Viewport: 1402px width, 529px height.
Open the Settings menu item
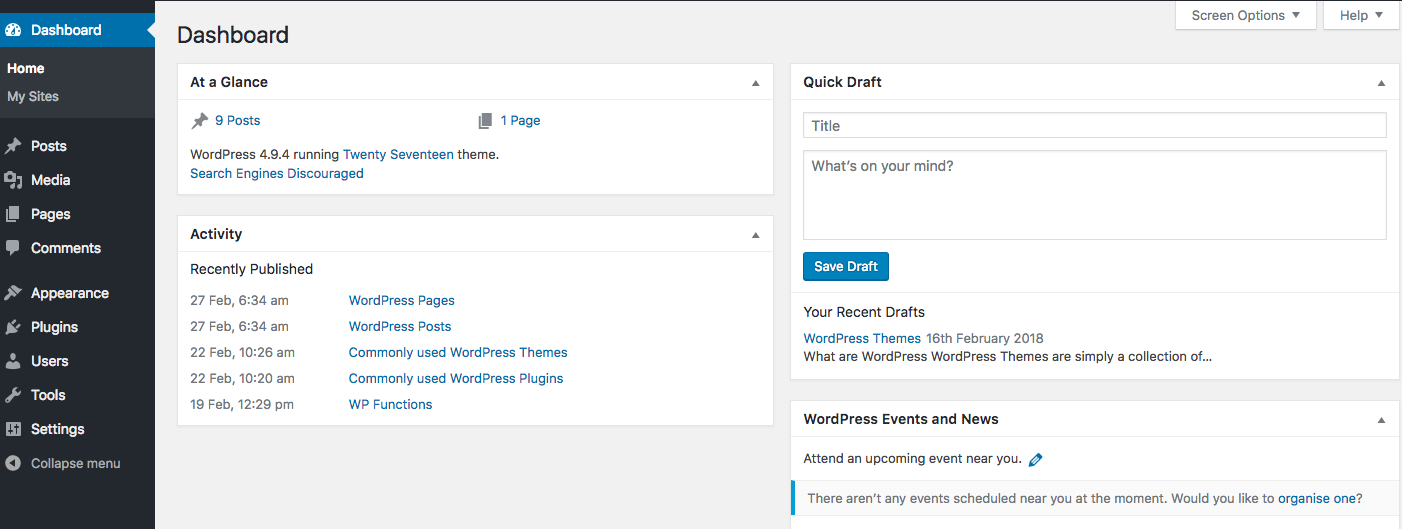(57, 429)
